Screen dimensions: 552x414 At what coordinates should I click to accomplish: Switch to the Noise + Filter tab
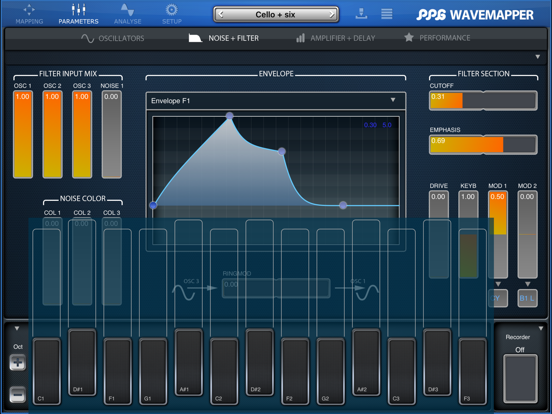pos(224,38)
